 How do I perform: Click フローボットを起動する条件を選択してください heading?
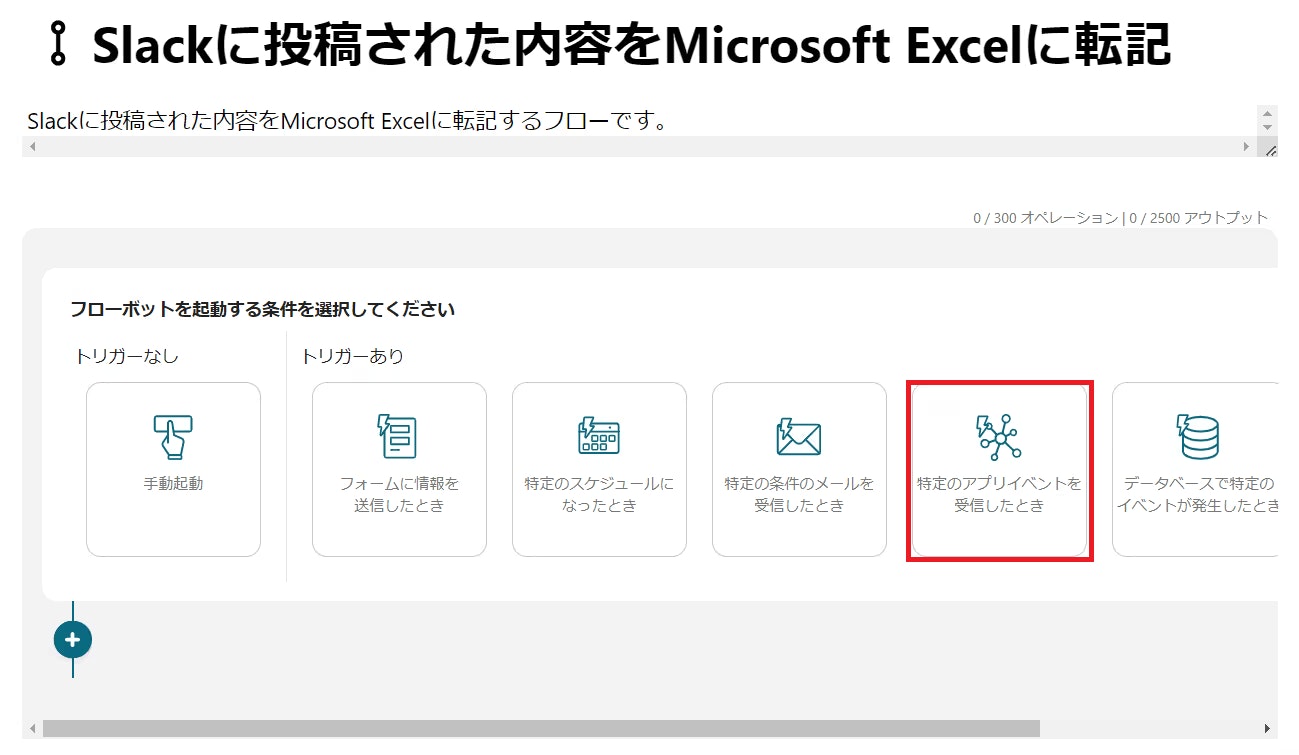pyautogui.click(x=262, y=310)
